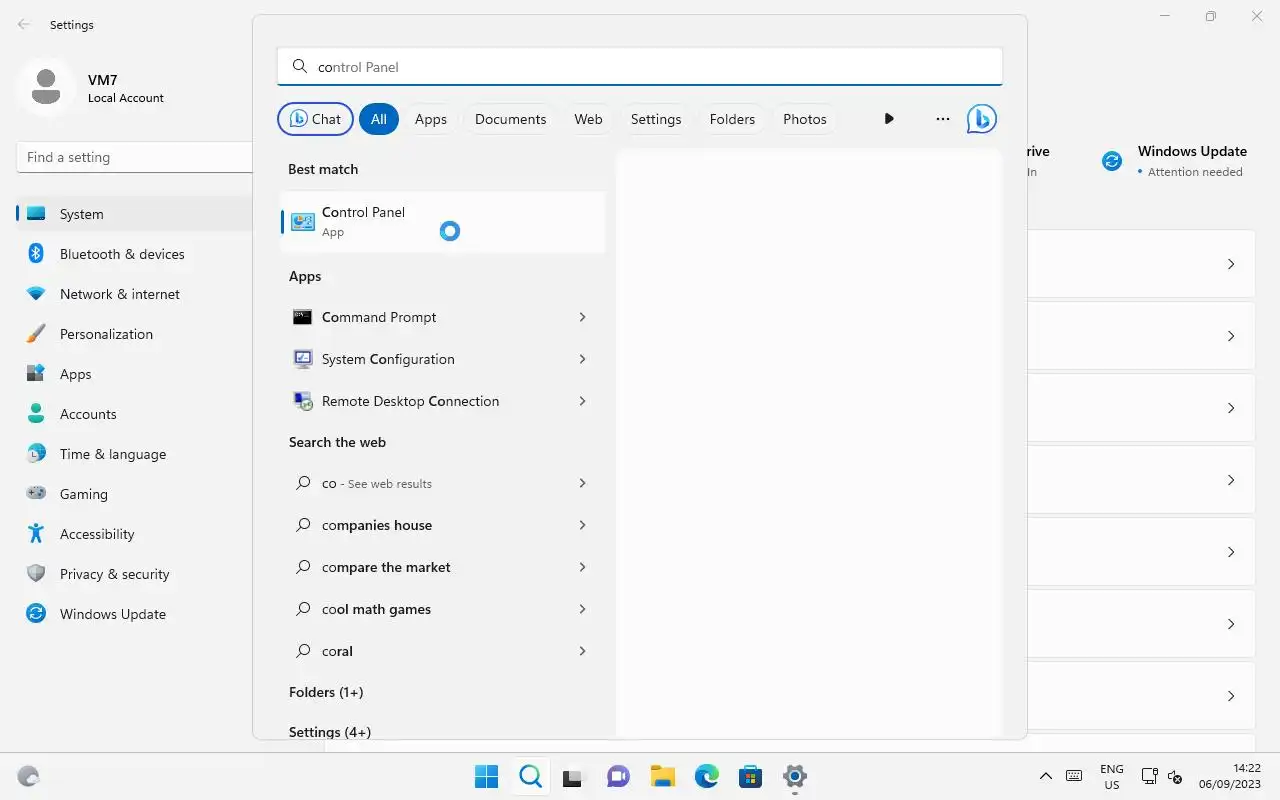Click the 'Find a setting' search field
Screen dimensions: 1280x800
point(134,157)
